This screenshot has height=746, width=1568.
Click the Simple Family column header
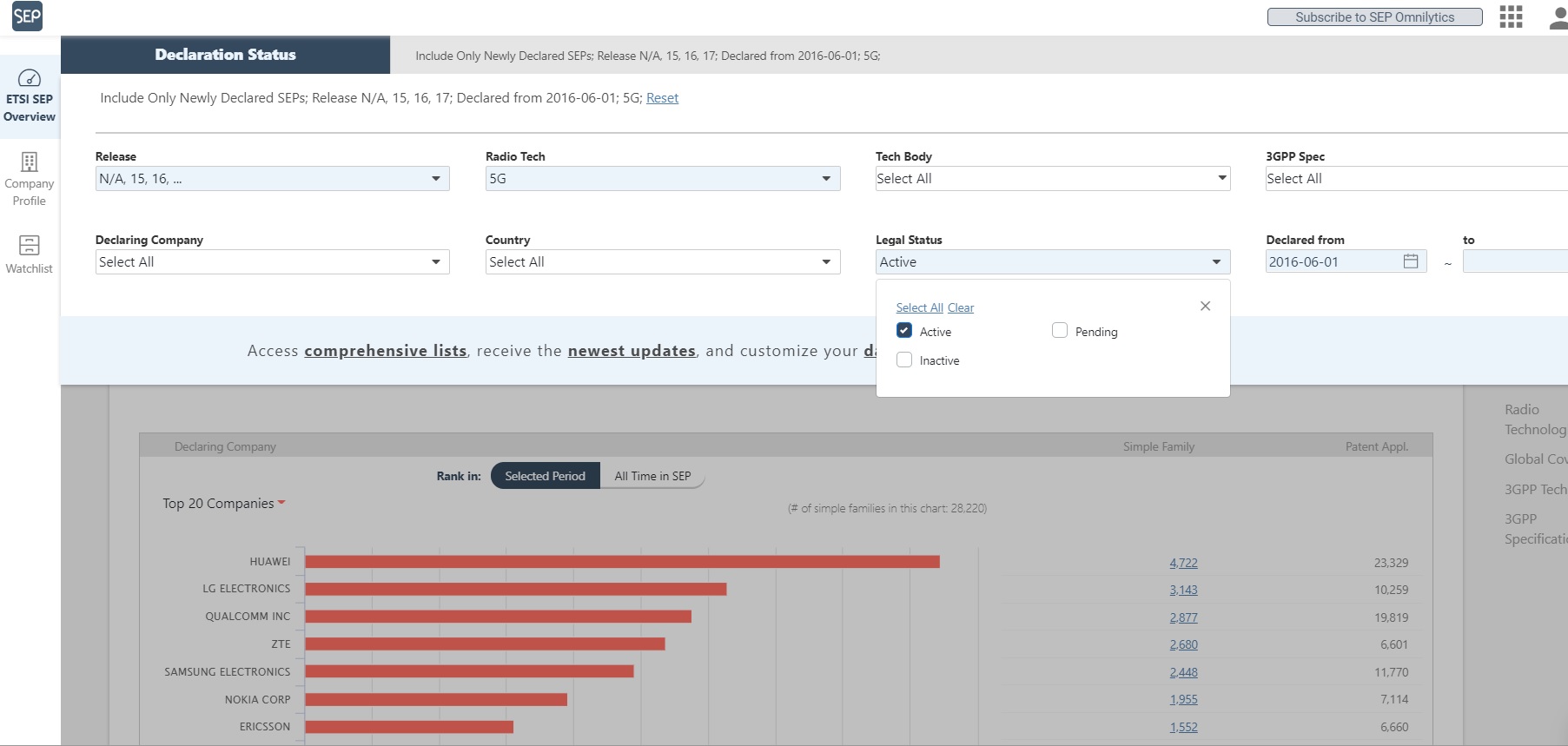pyautogui.click(x=1158, y=446)
